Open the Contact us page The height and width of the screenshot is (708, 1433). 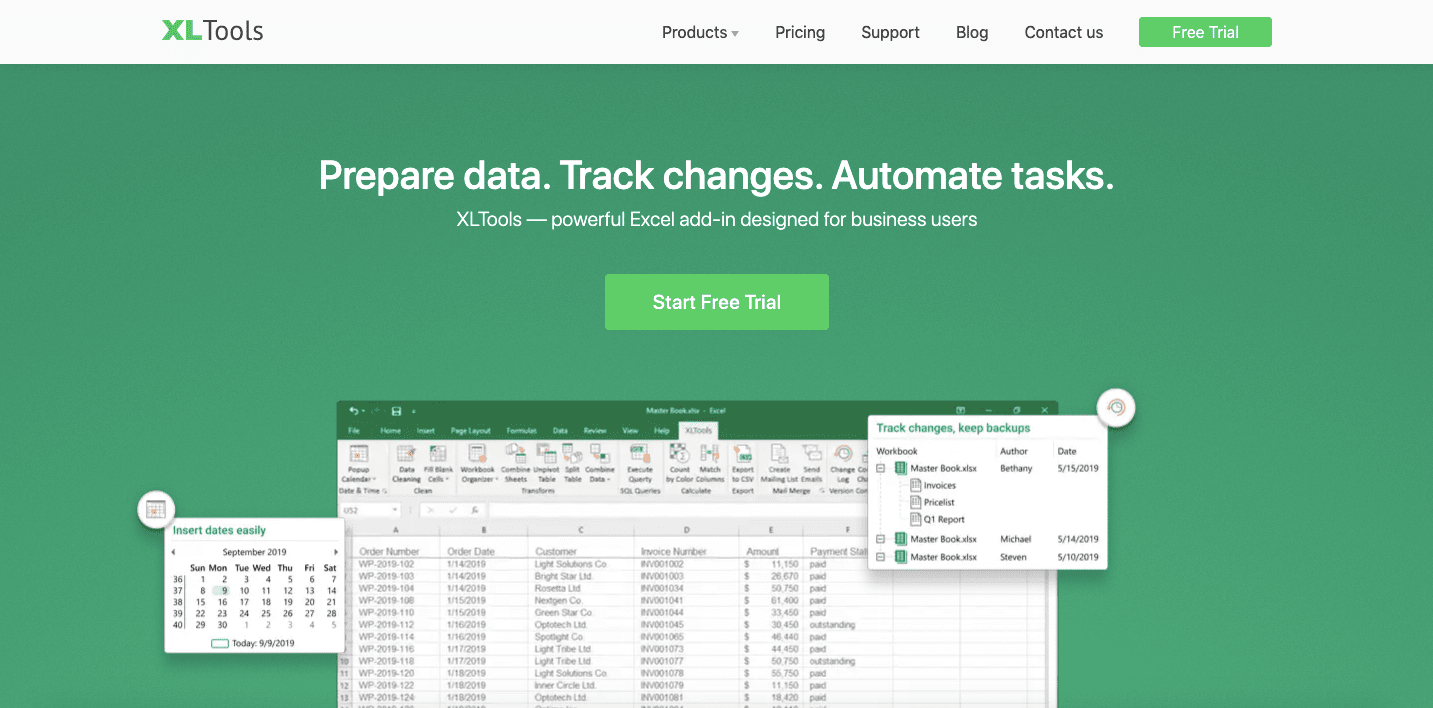pos(1064,32)
